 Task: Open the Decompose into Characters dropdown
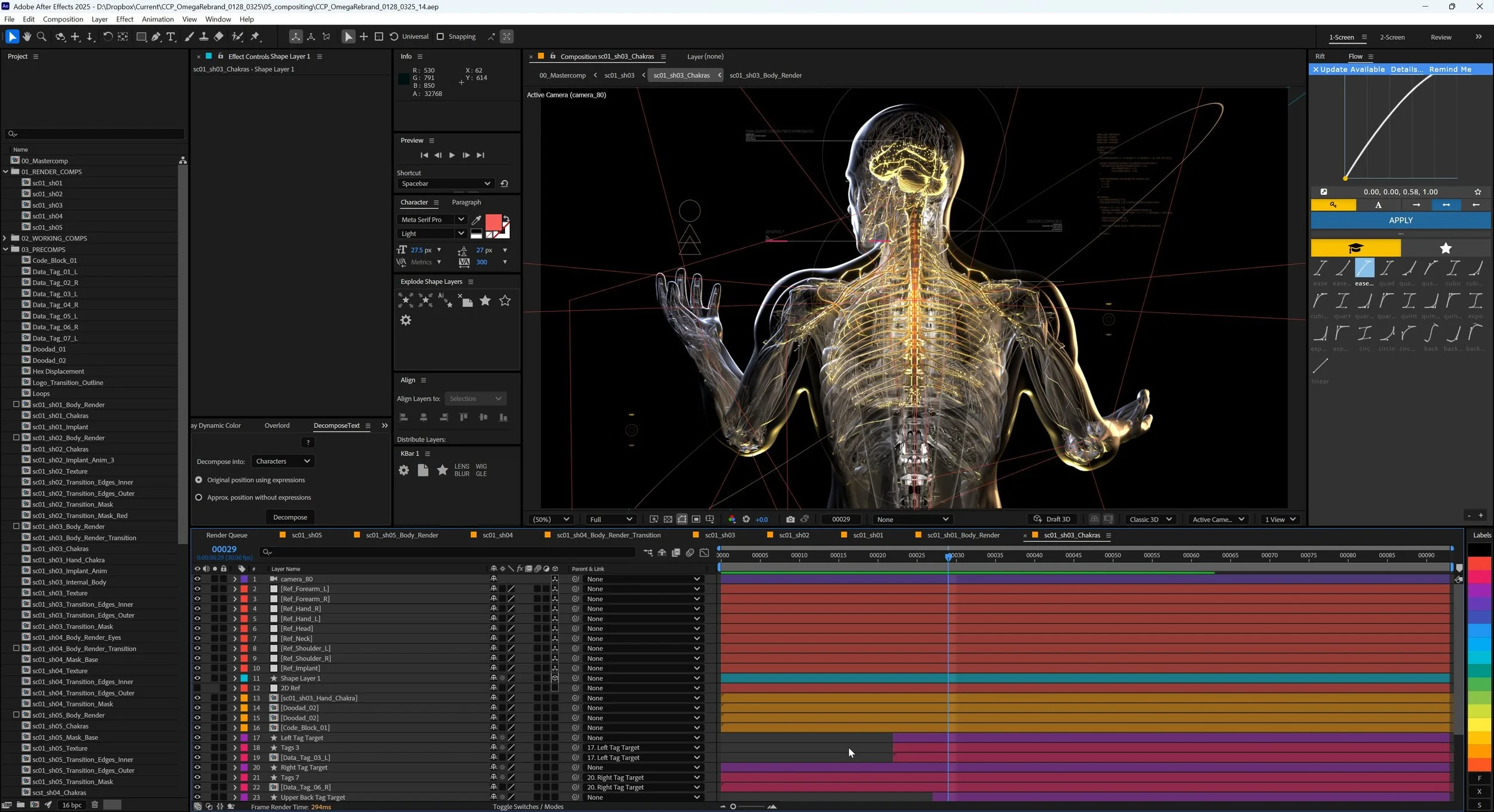pyautogui.click(x=283, y=461)
